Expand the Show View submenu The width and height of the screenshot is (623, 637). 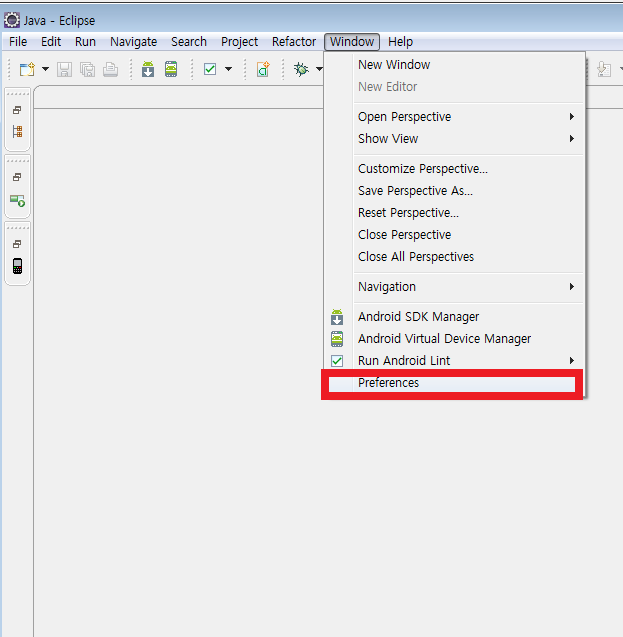(x=455, y=139)
